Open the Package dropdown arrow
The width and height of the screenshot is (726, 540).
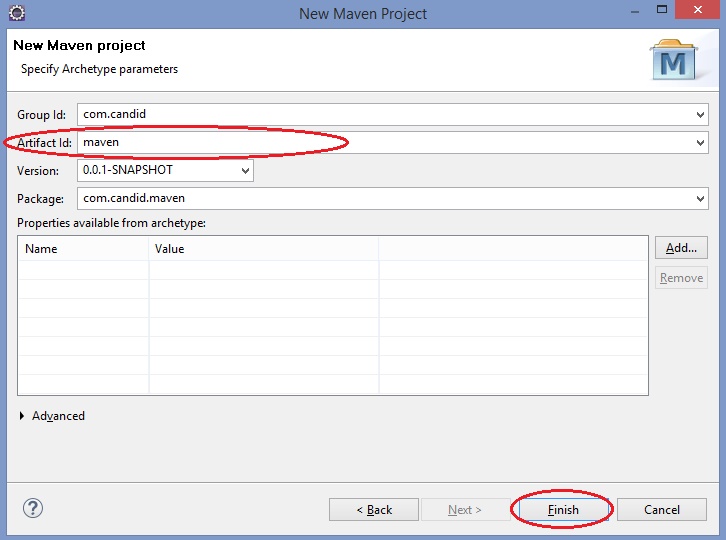coord(700,199)
